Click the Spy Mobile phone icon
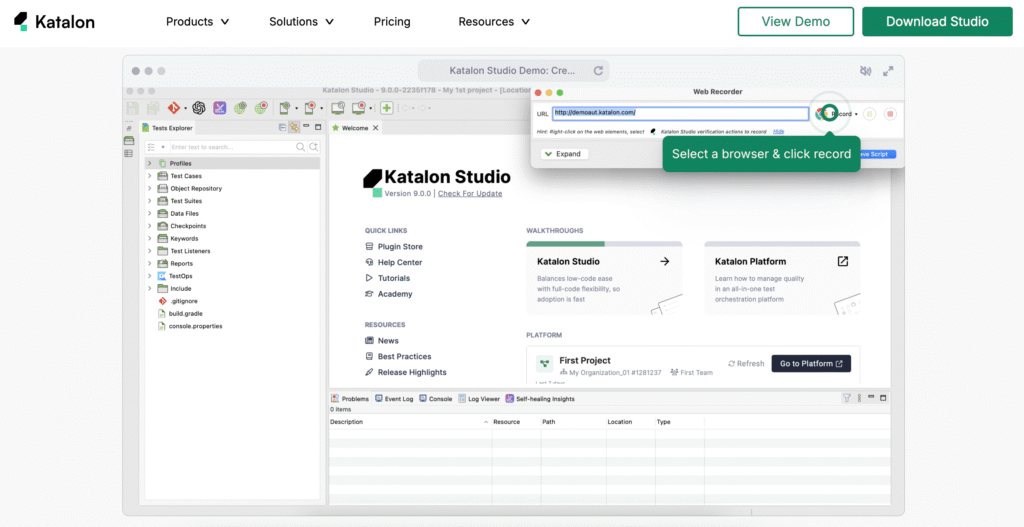 click(x=285, y=108)
